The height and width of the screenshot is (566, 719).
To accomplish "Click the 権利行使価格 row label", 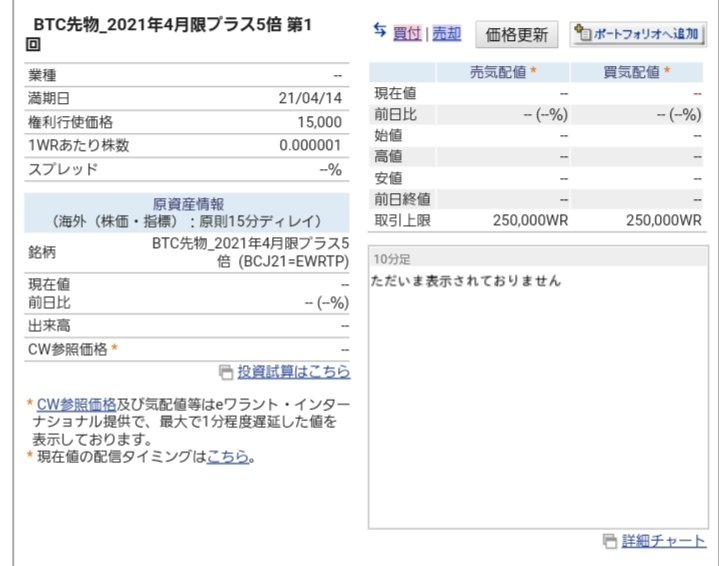I will point(70,122).
